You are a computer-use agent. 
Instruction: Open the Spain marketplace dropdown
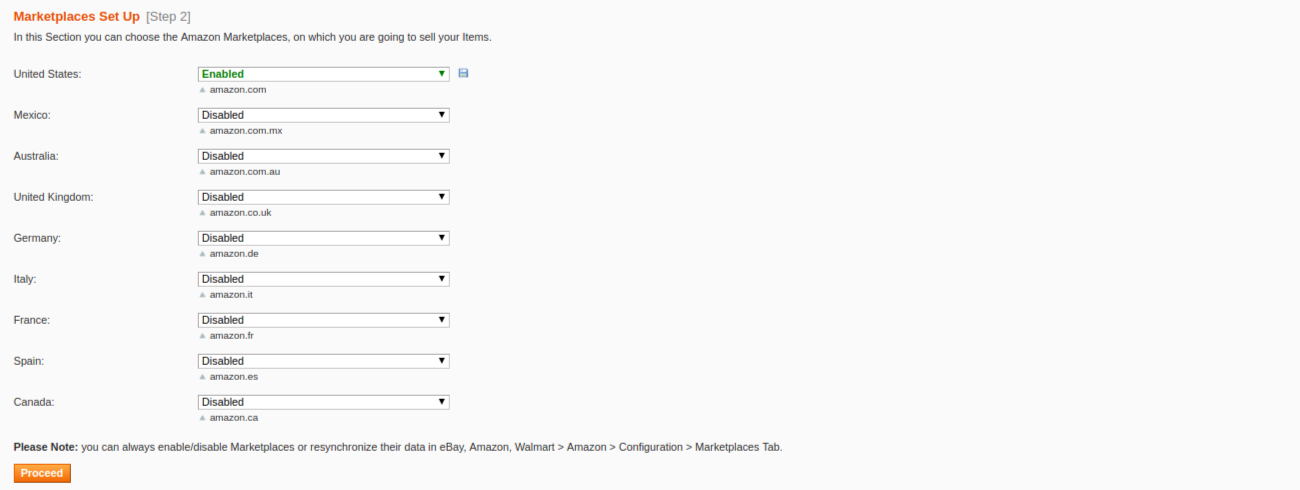324,361
